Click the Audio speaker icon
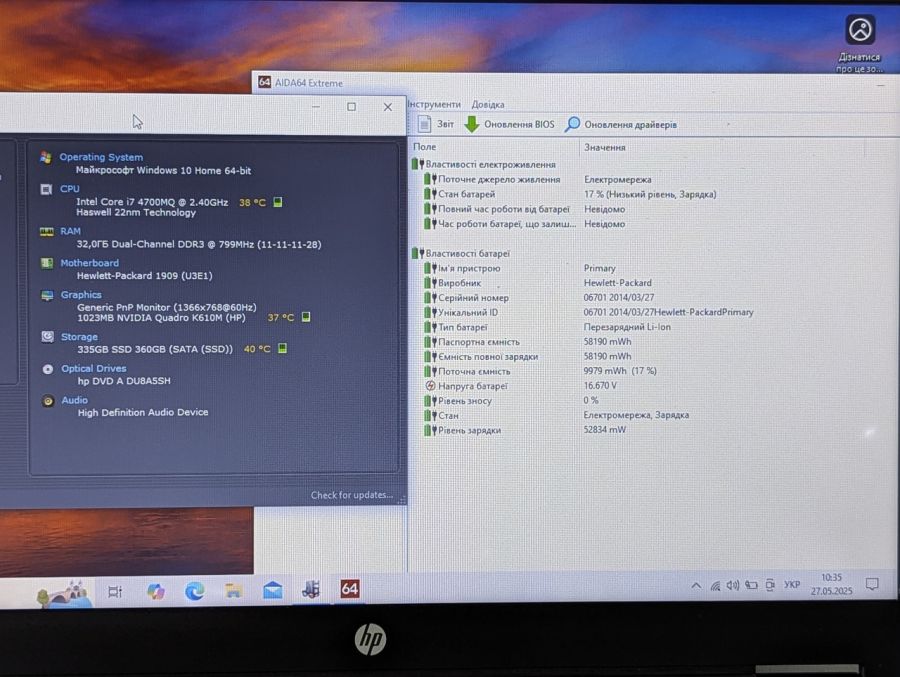 pos(48,401)
